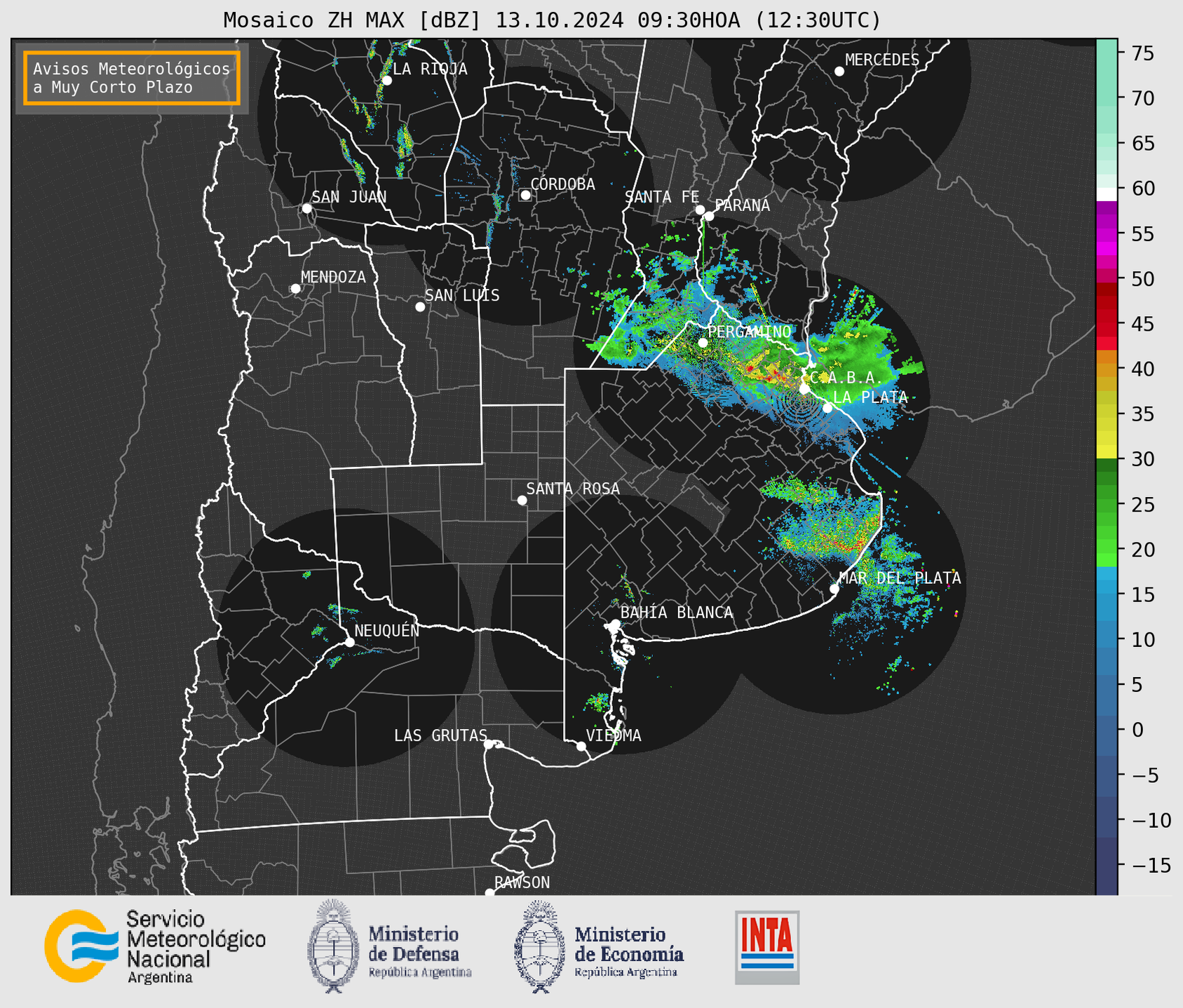Click the LAS GRUTAS city marker dot
This screenshot has width=1183, height=1008.
(x=489, y=744)
